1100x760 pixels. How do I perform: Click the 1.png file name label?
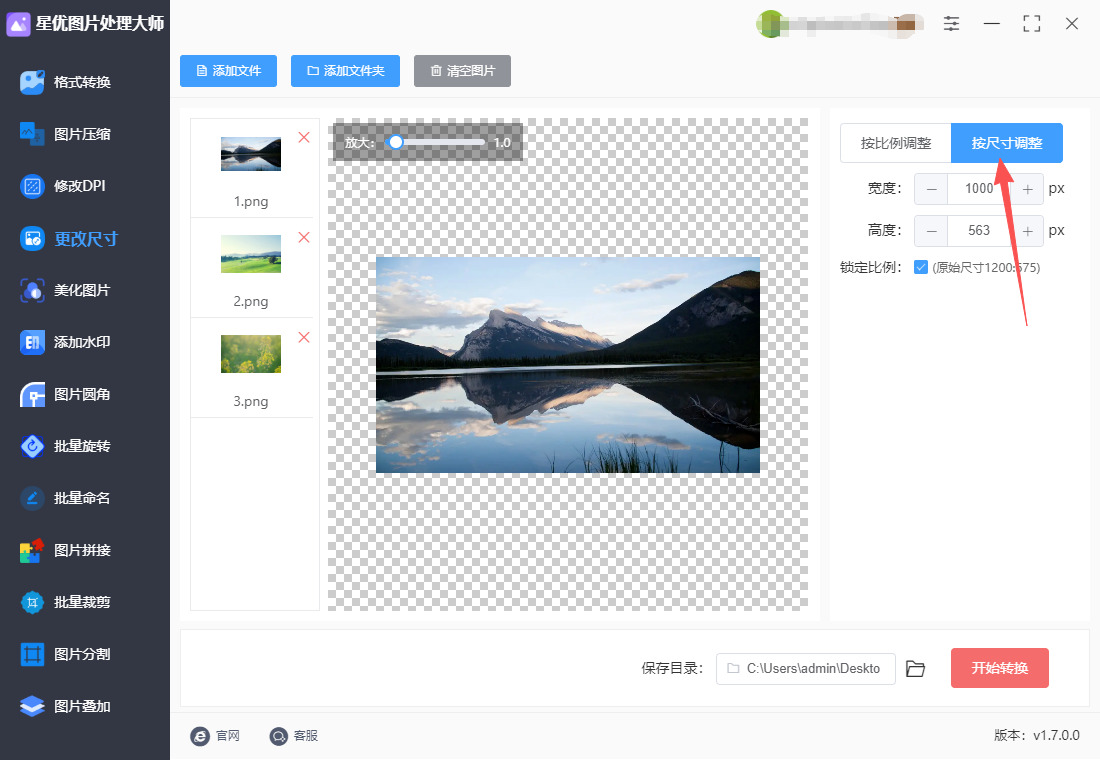[251, 201]
